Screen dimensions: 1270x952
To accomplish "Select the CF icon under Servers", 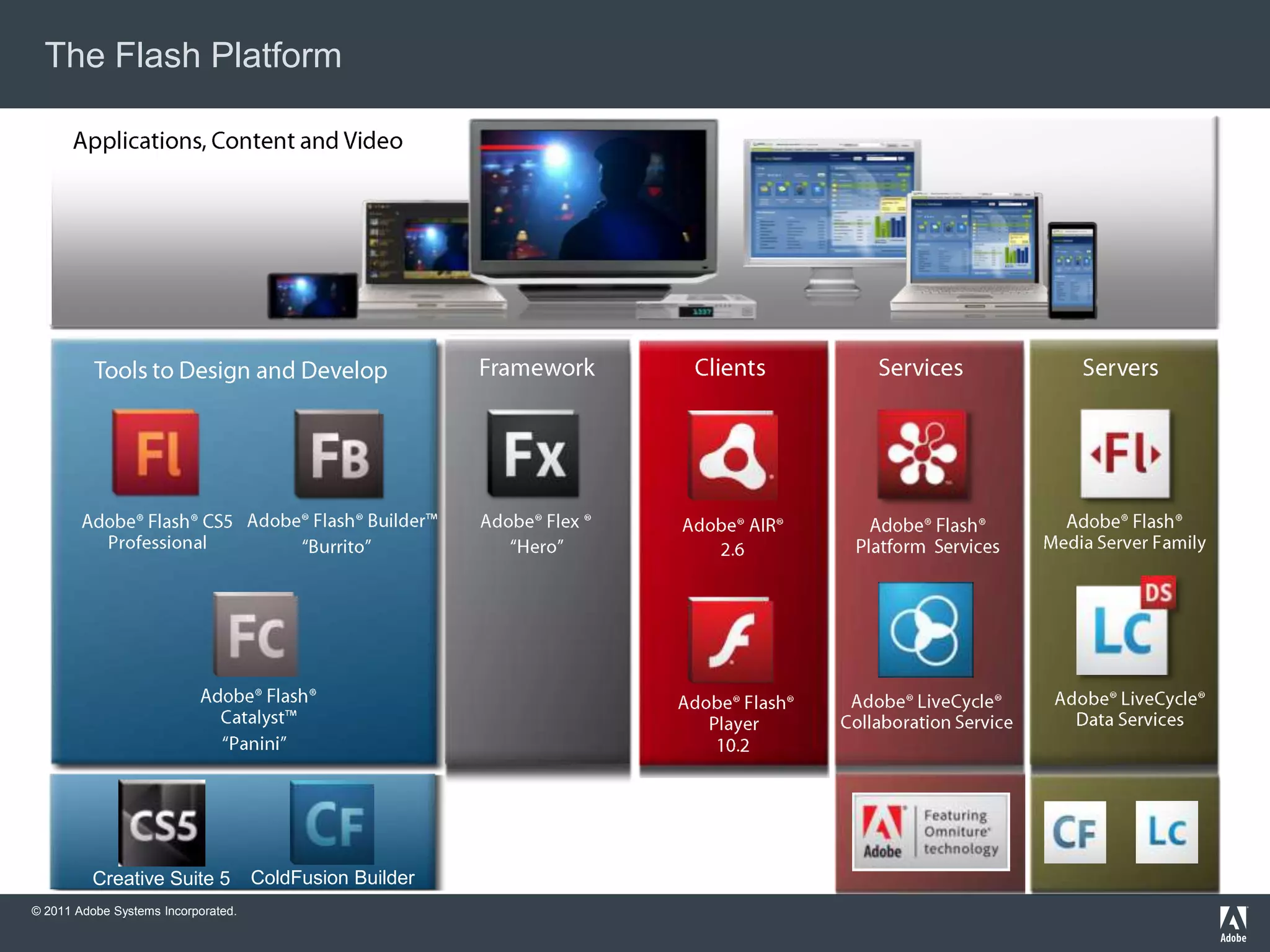I will click(x=1075, y=832).
